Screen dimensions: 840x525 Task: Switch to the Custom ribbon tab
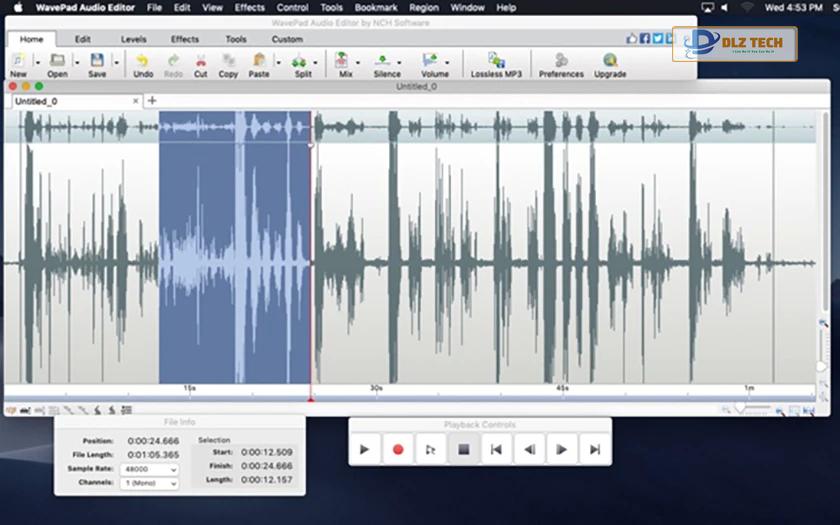tap(287, 39)
